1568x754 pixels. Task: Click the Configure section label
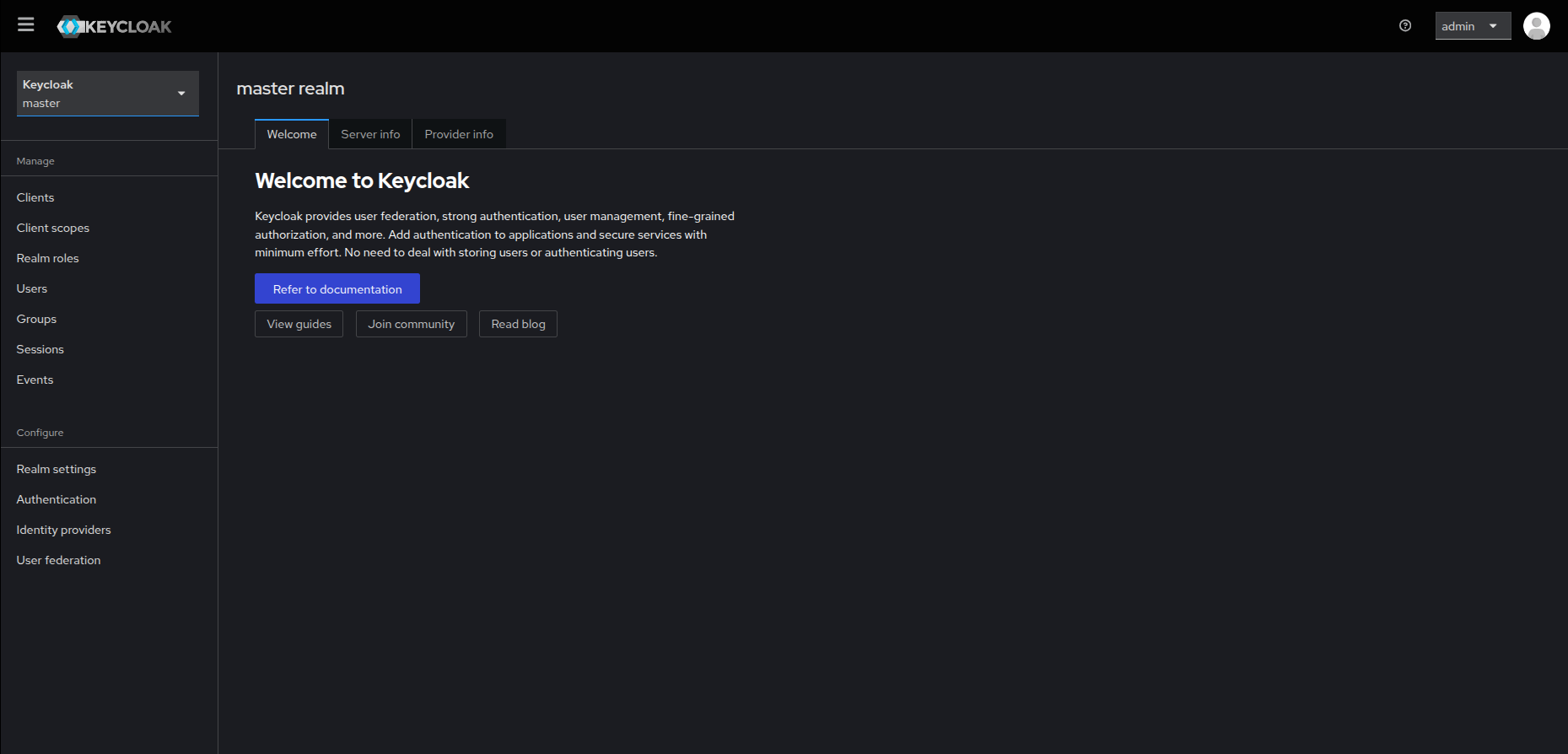click(40, 433)
